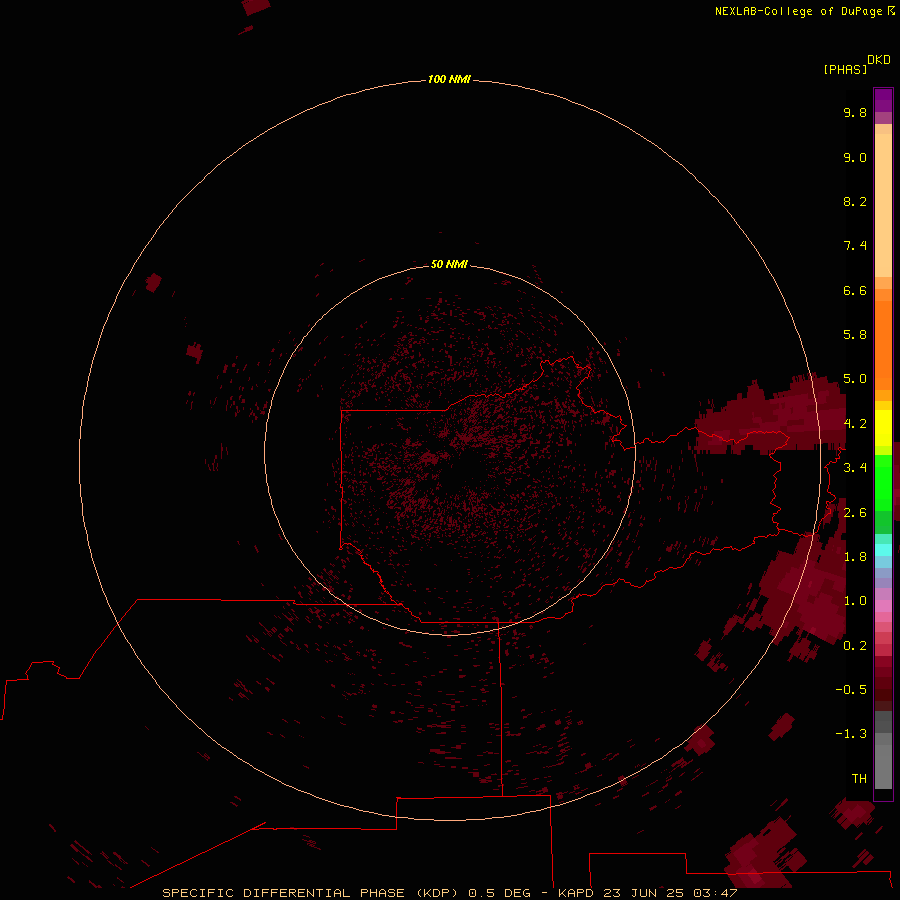Select the 5.8 scale value
This screenshot has height=900, width=900.
pos(855,334)
